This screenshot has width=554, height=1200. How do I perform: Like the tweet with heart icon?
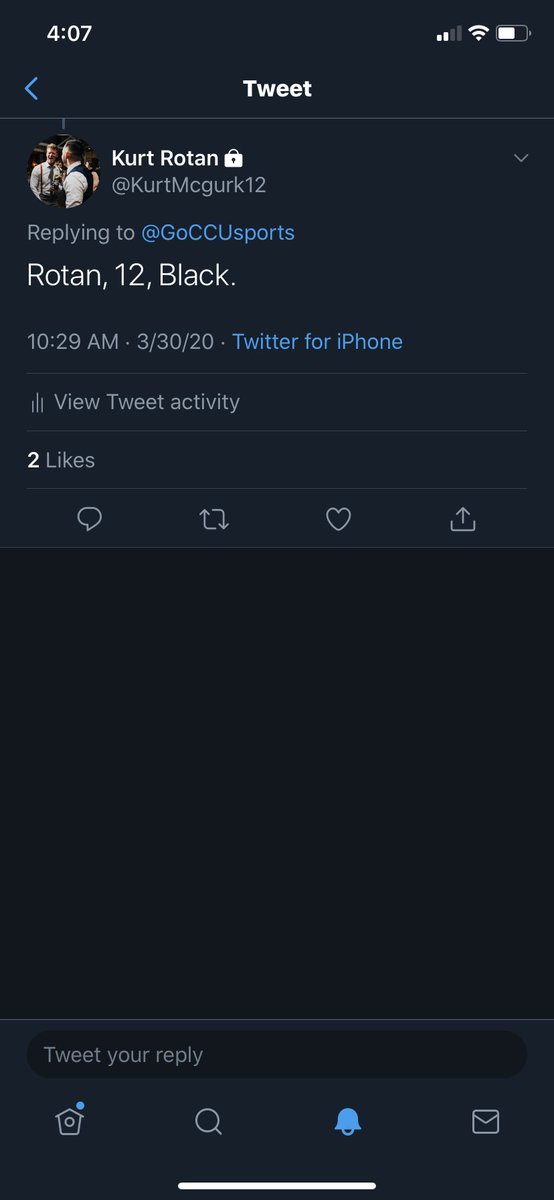[x=339, y=518]
